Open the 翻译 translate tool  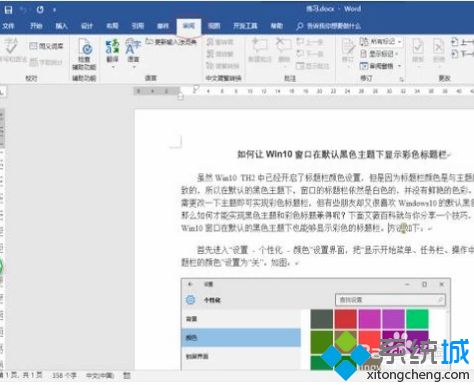pyautogui.click(x=112, y=51)
